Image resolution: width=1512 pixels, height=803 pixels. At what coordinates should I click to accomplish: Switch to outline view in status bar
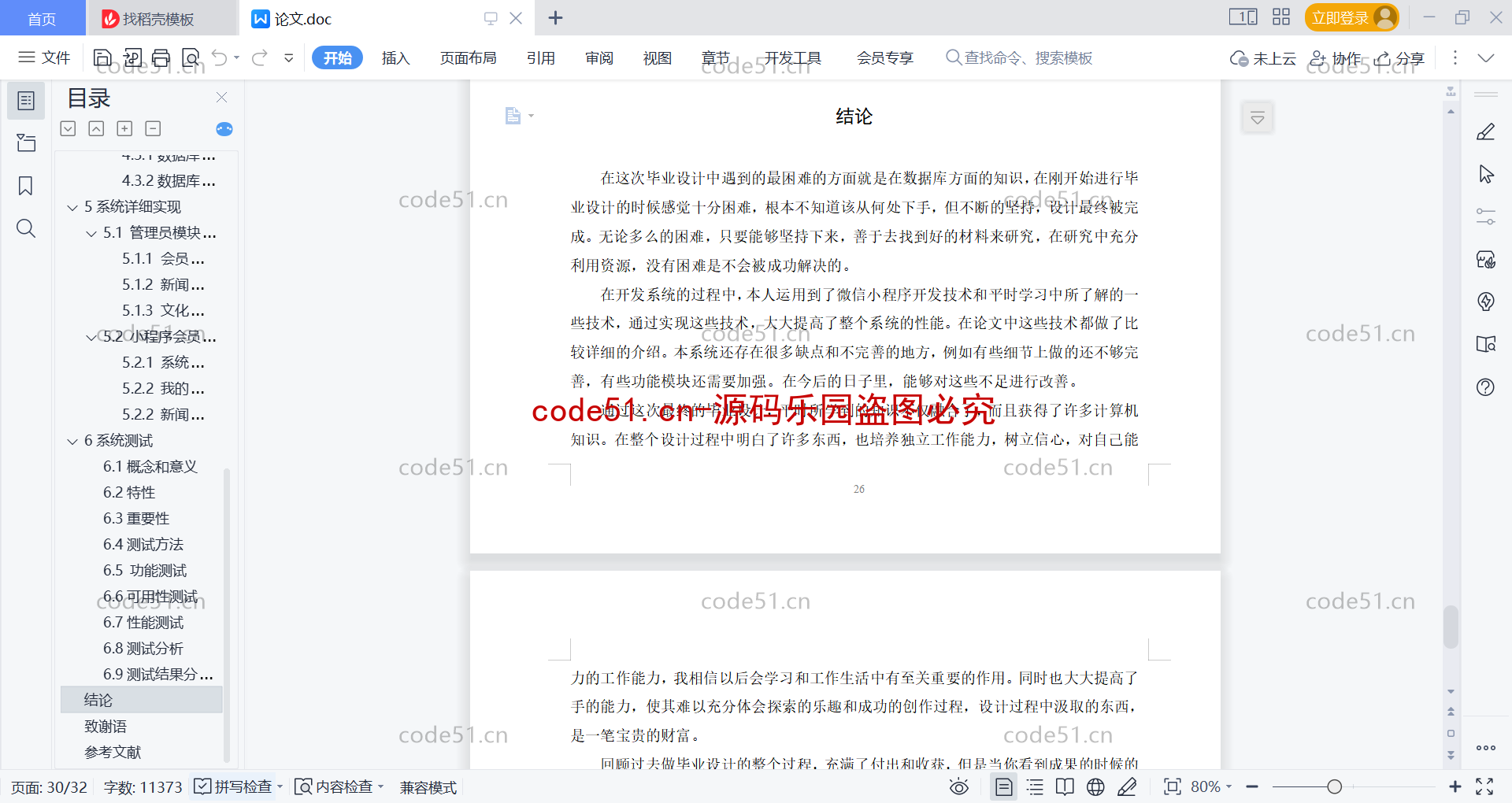(x=1035, y=786)
